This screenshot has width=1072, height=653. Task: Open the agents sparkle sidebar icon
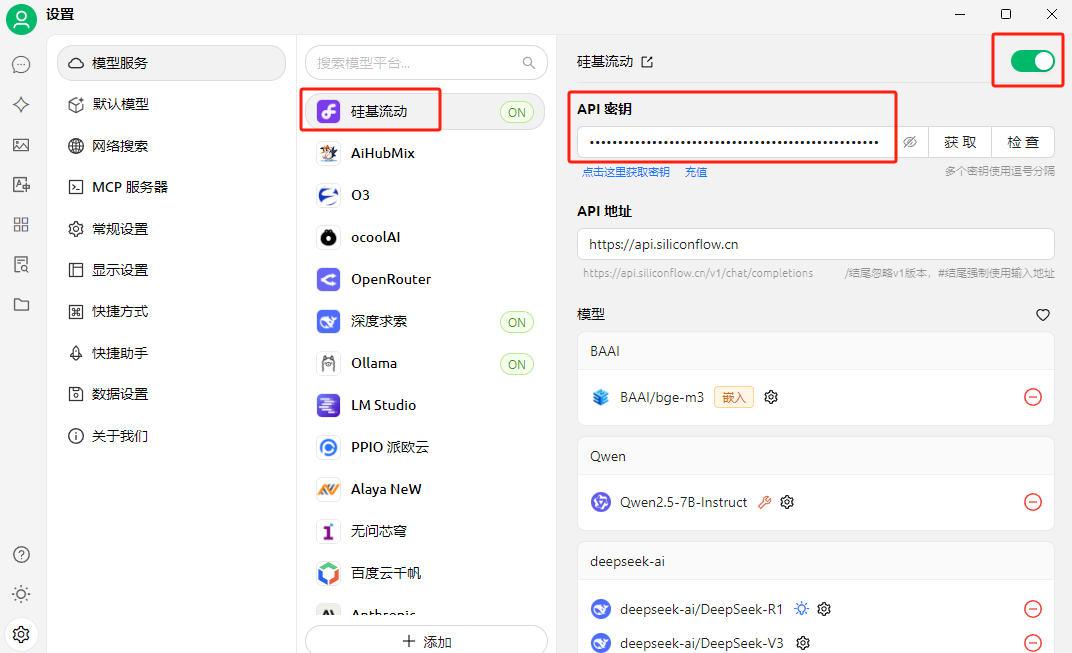21,105
